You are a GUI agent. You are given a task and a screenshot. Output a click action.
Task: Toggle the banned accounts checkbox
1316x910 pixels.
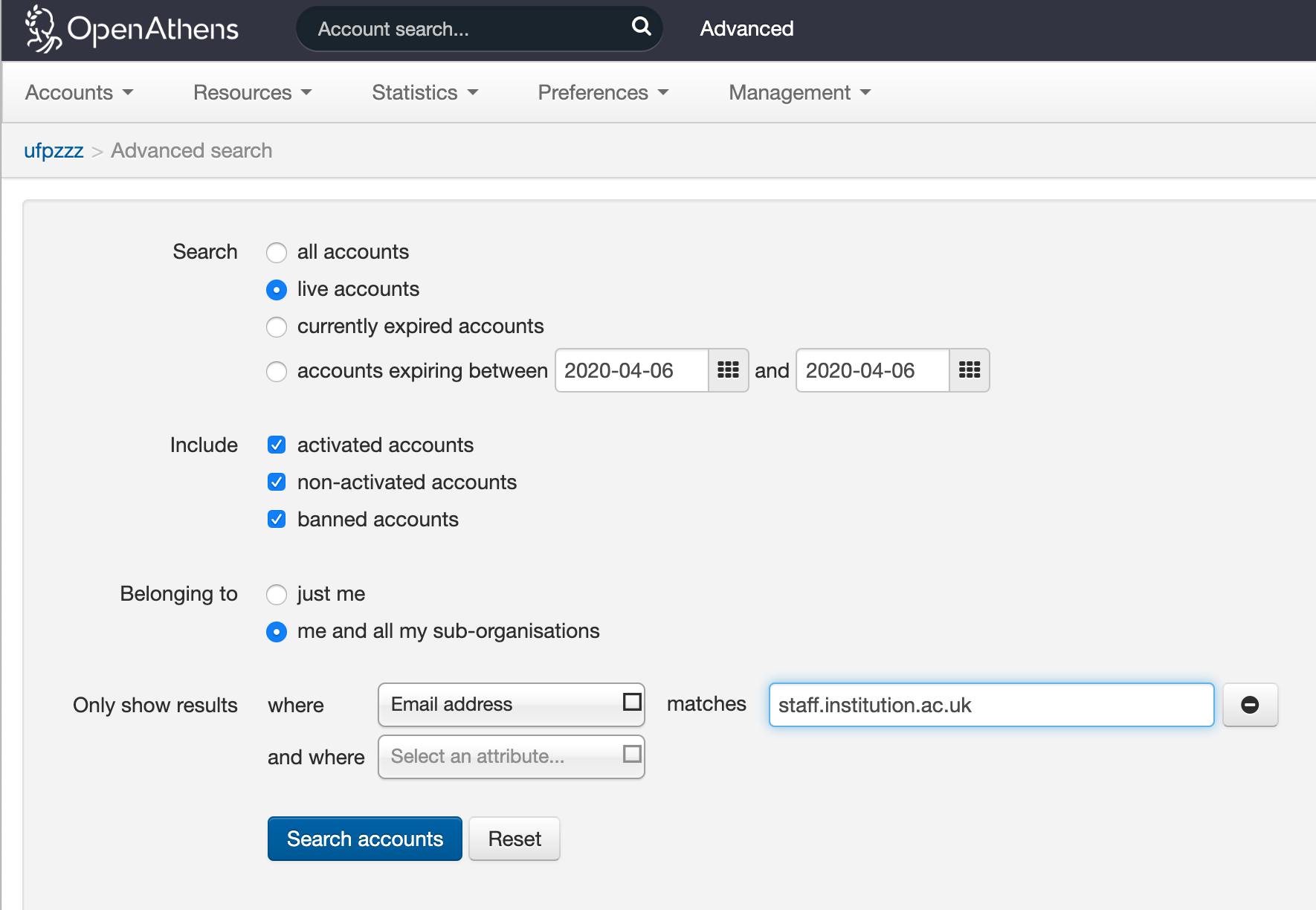[277, 519]
